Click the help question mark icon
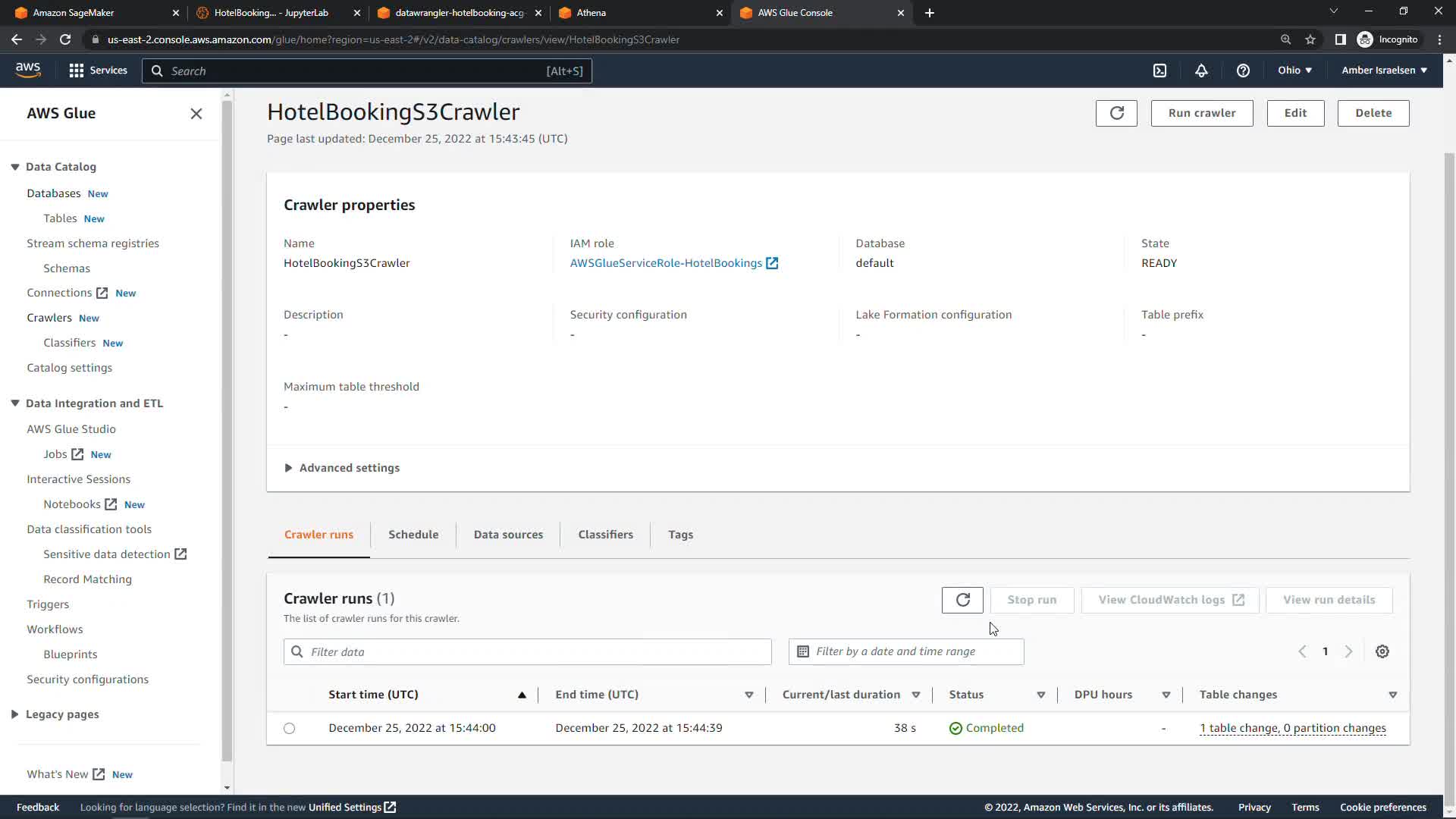 [1243, 71]
